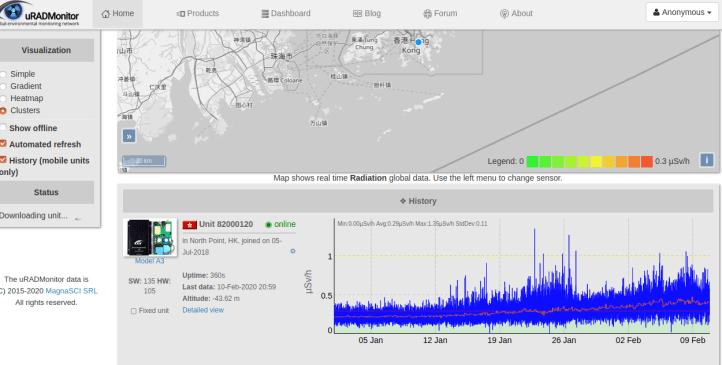Select the Gradient visualization option
Image resolution: width=722 pixels, height=365 pixels.
point(3,86)
